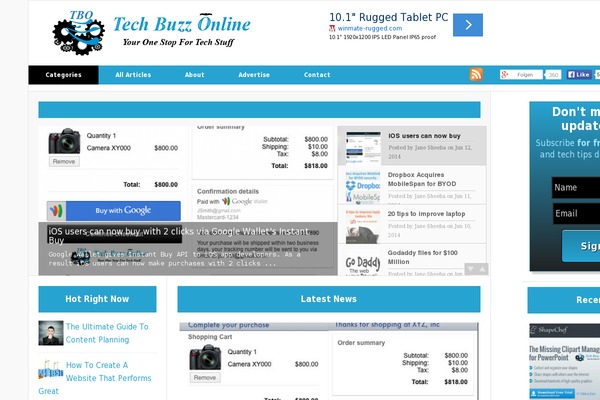Click the Content Planning article thumbnail

click(x=51, y=333)
